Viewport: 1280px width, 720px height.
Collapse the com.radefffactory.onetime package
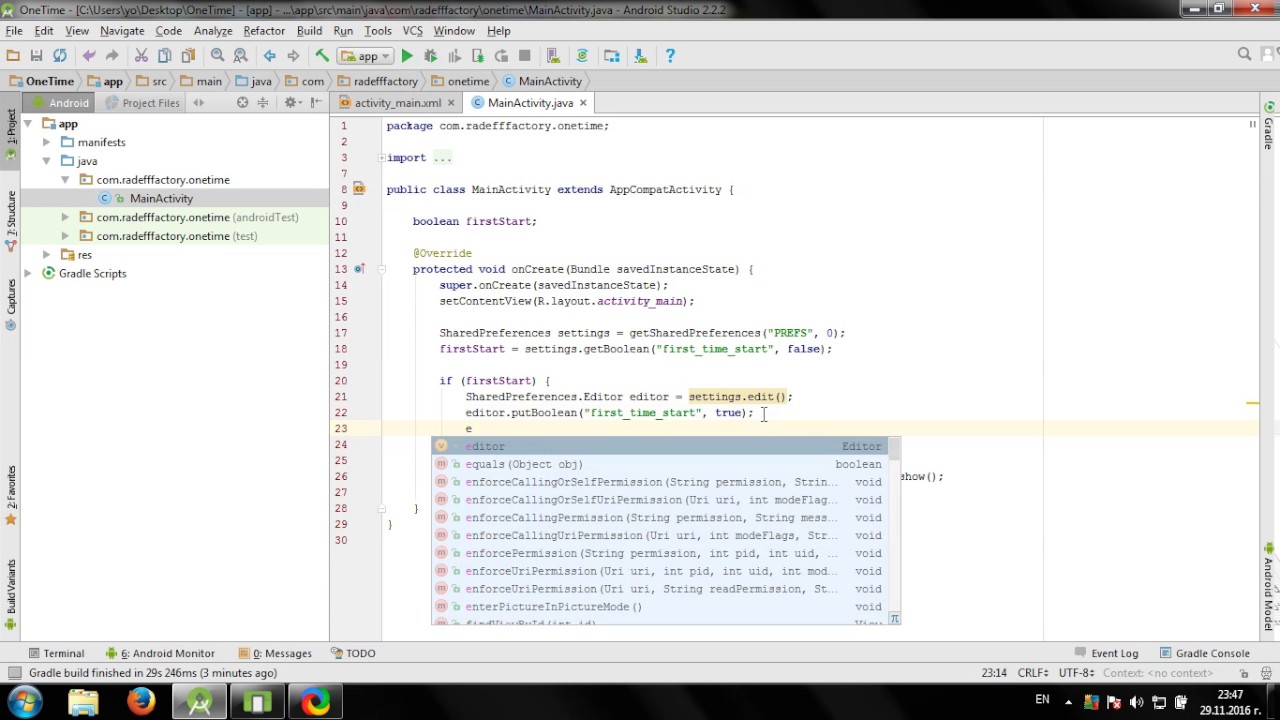coord(65,180)
